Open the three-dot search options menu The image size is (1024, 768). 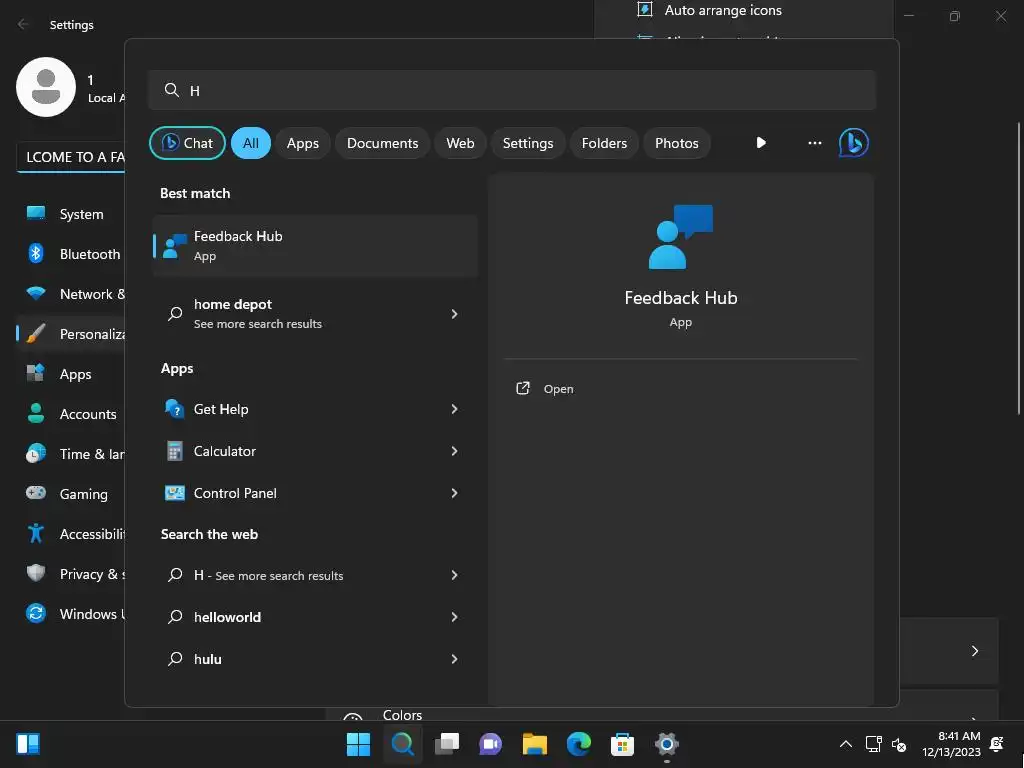(x=814, y=142)
